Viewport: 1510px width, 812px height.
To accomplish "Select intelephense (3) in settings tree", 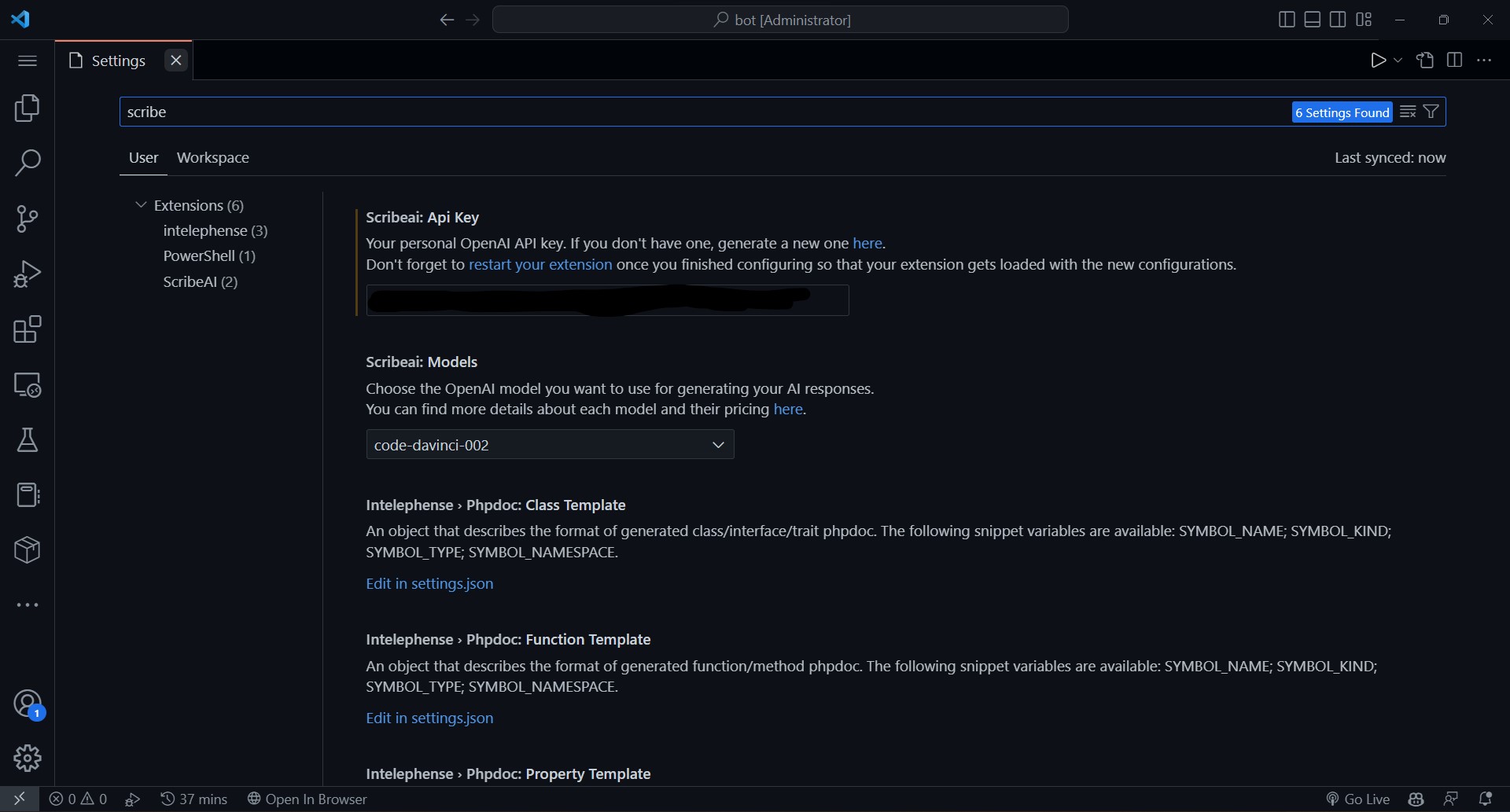I will [215, 230].
